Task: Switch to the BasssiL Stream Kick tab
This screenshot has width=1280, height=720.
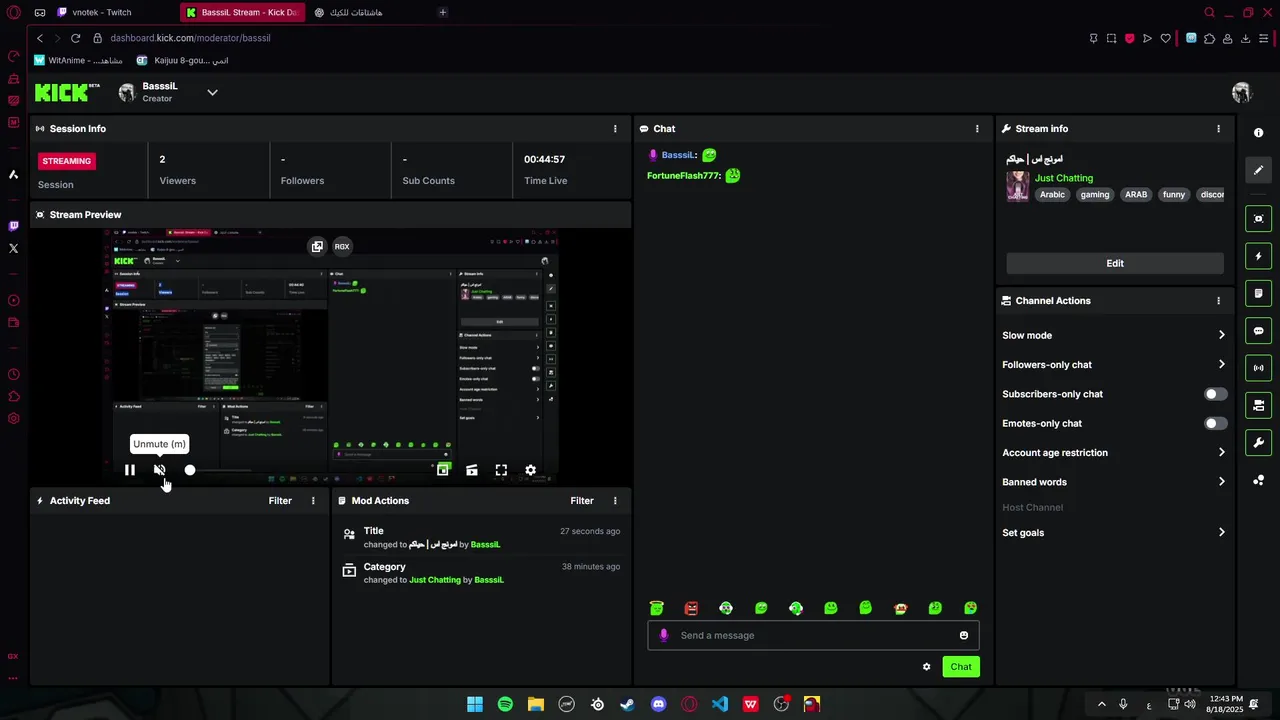Action: (243, 13)
